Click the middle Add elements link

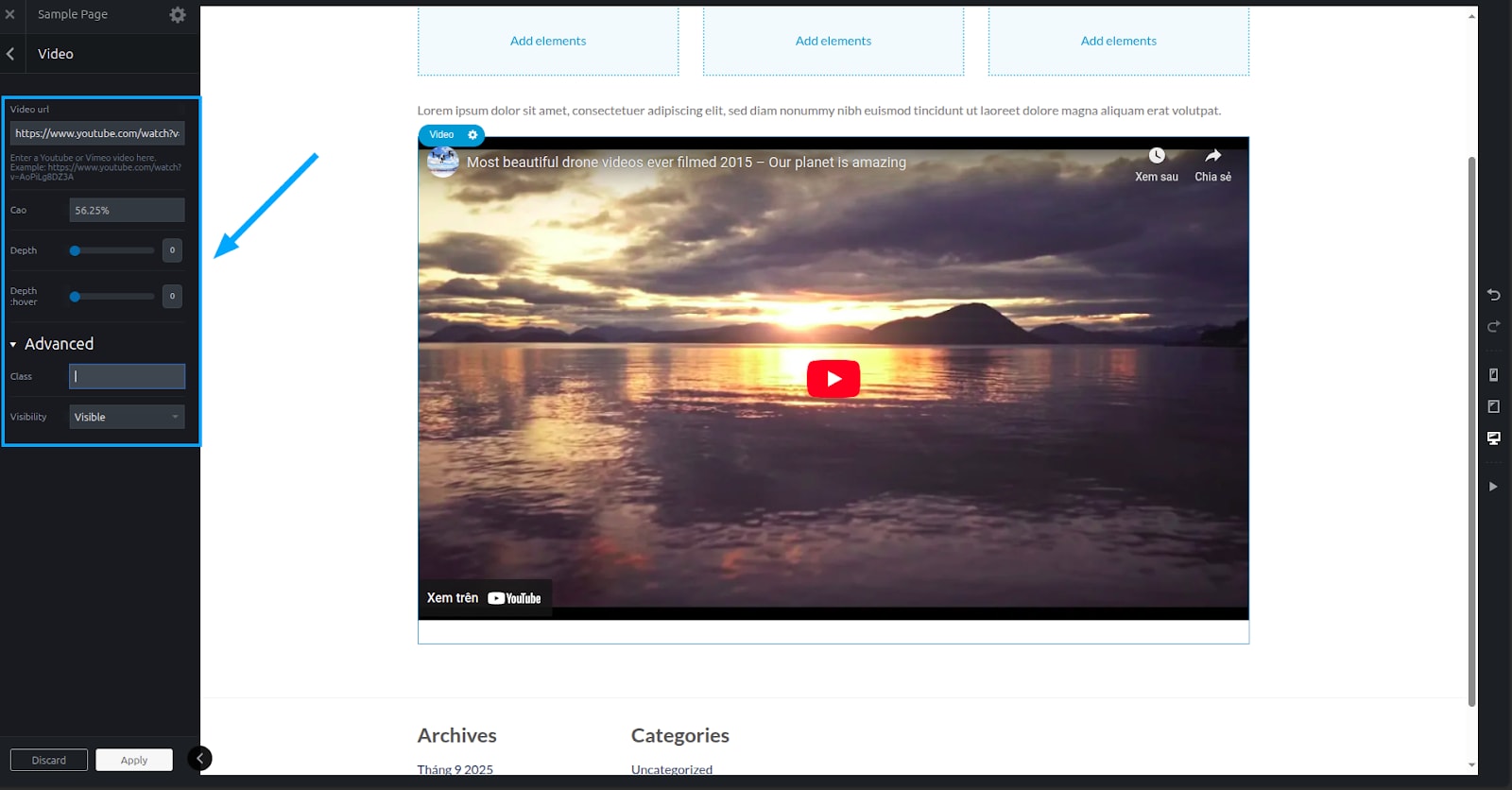tap(833, 42)
